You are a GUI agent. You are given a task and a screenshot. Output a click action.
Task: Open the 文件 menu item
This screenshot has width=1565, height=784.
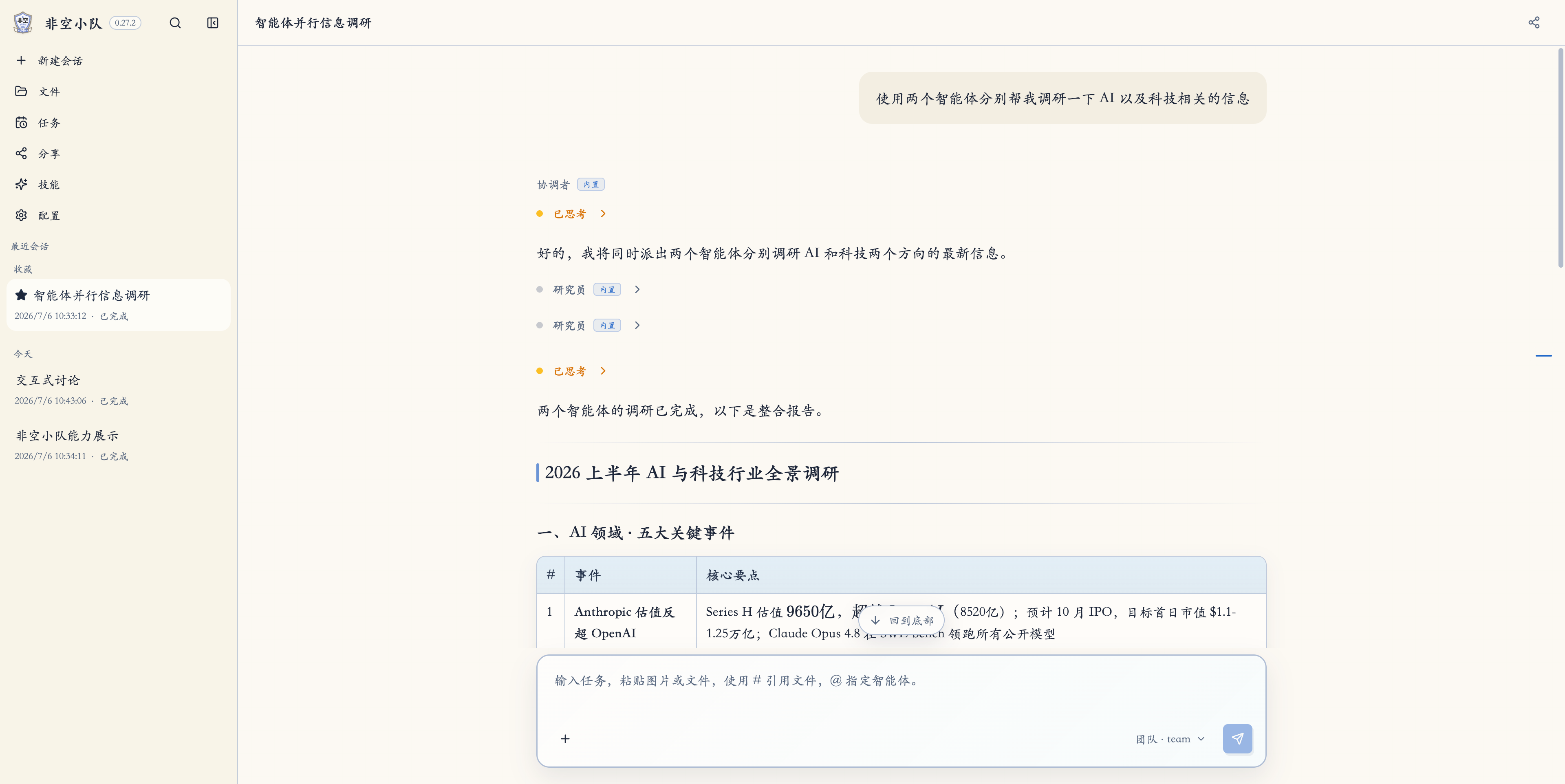click(119, 91)
